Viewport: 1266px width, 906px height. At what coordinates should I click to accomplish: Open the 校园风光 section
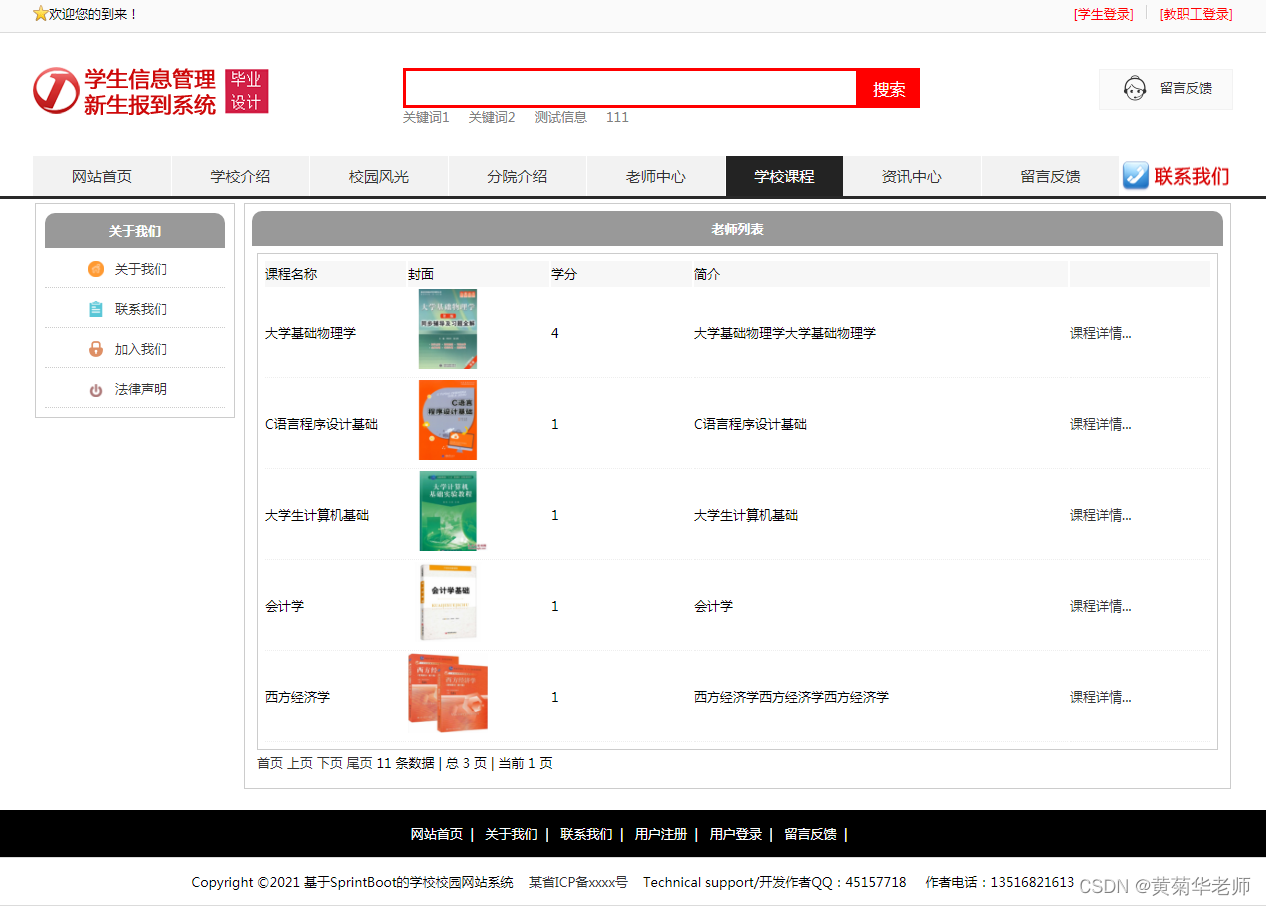379,176
